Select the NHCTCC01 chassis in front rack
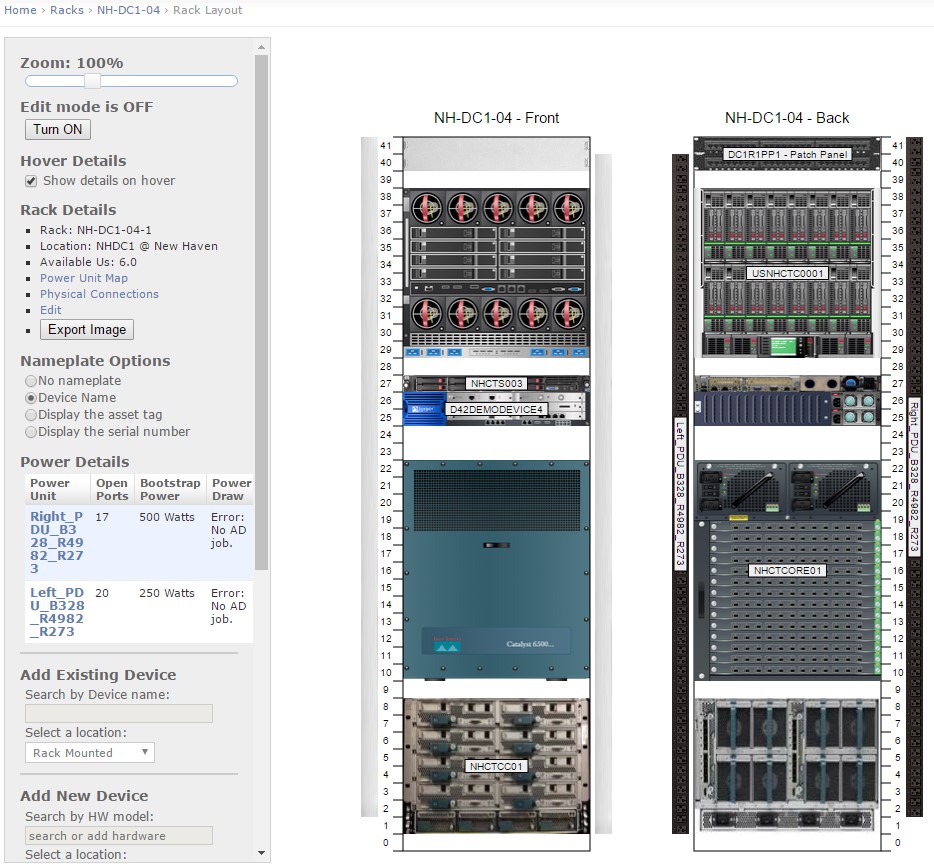 pos(495,765)
